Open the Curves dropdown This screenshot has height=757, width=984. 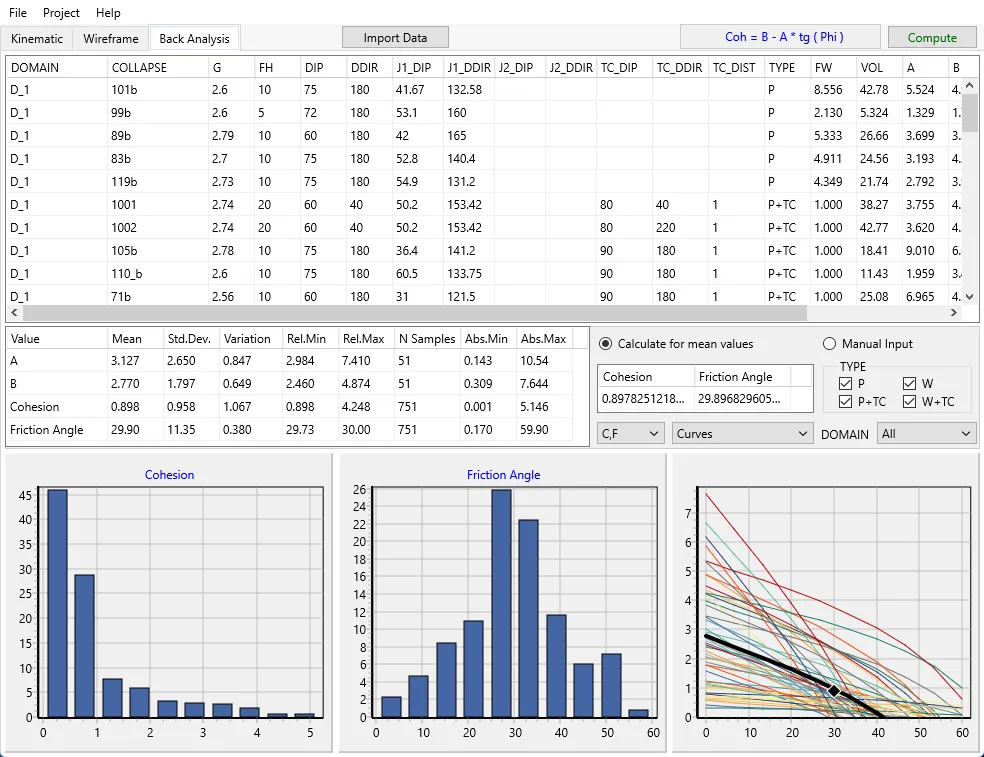(x=741, y=434)
